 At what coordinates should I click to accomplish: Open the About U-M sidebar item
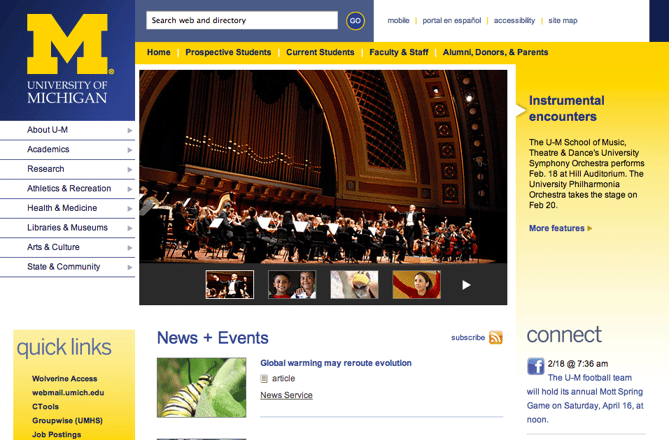(47, 130)
